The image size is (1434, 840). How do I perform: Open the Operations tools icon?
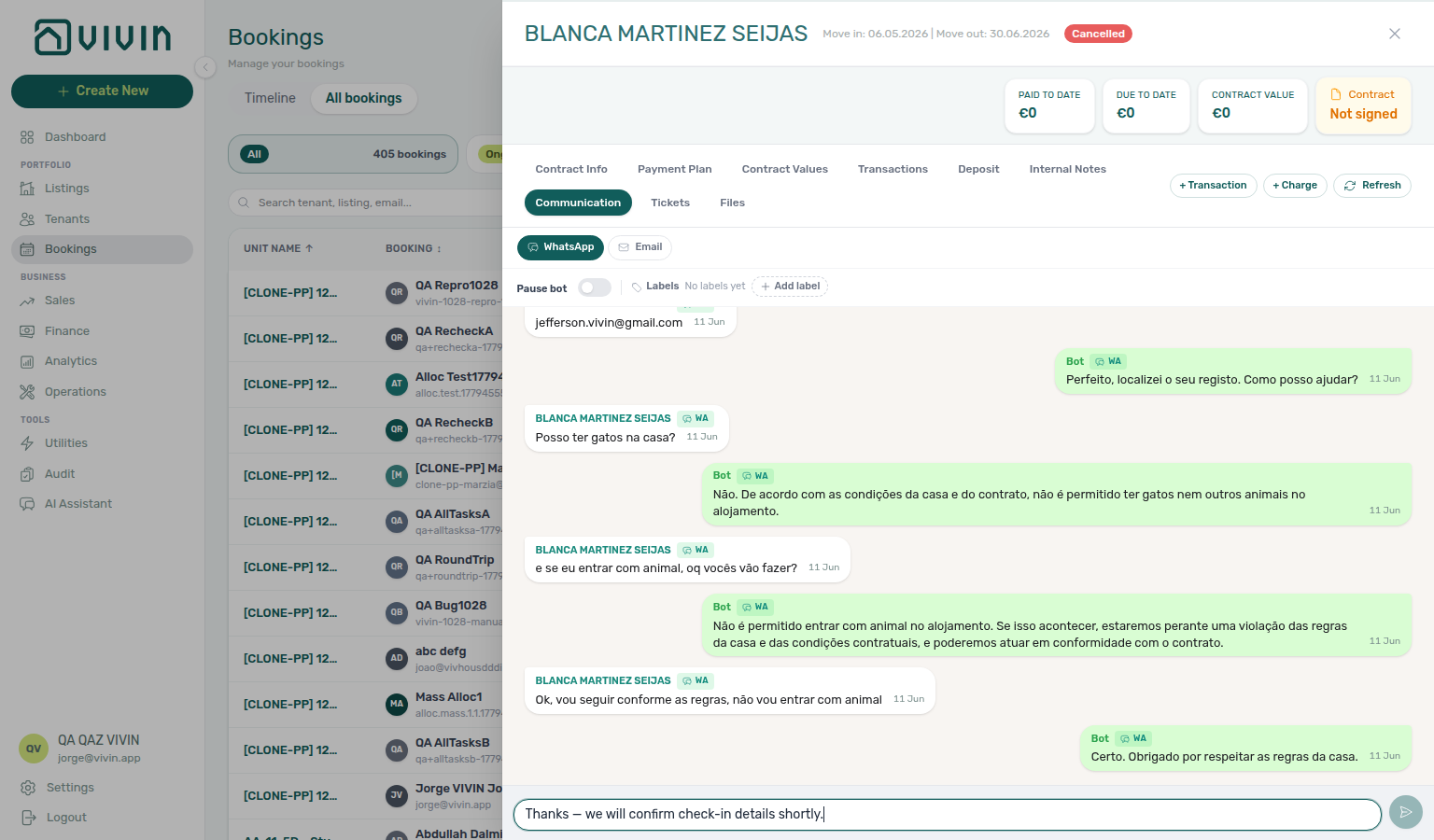27,392
